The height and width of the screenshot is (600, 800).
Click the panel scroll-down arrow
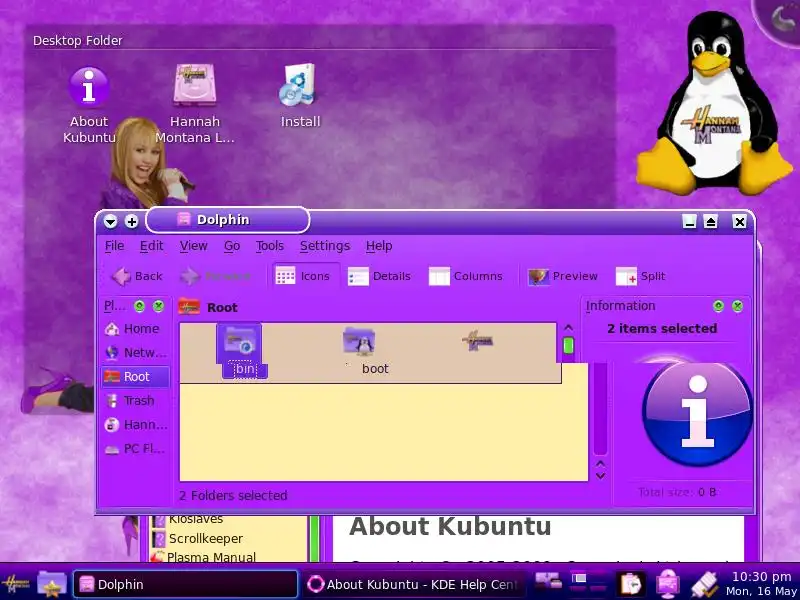click(x=601, y=476)
